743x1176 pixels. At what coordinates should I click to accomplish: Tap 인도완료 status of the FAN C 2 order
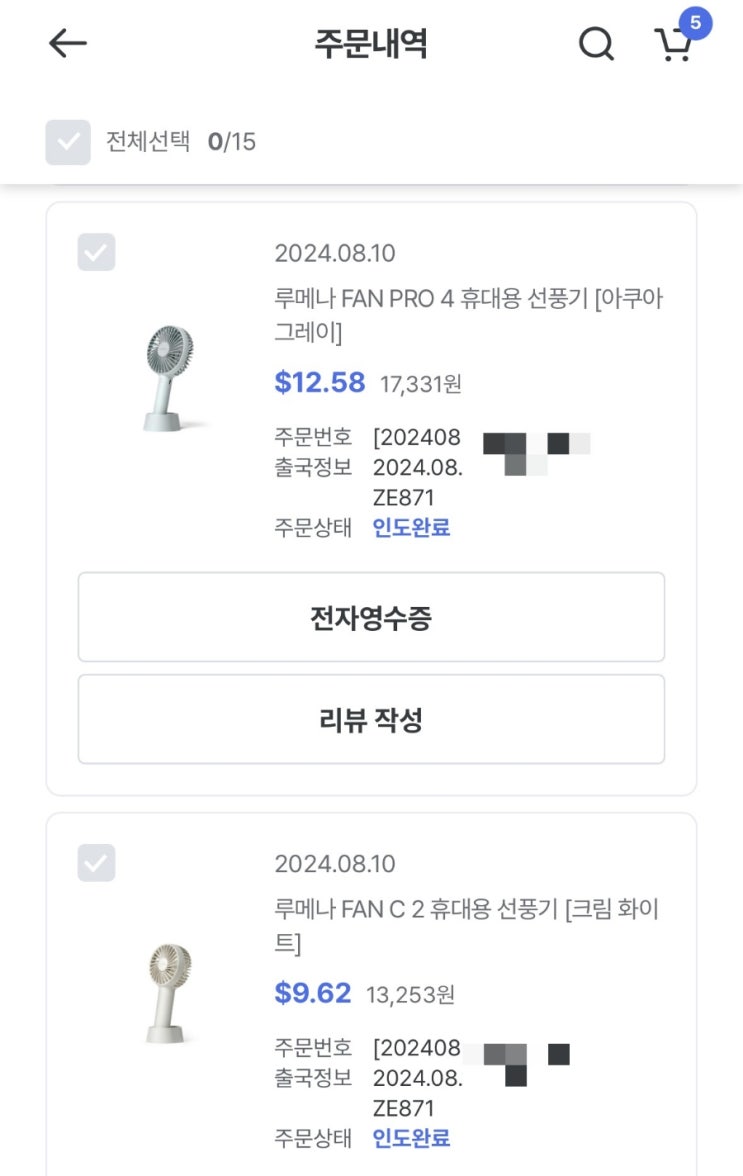pyautogui.click(x=411, y=1138)
